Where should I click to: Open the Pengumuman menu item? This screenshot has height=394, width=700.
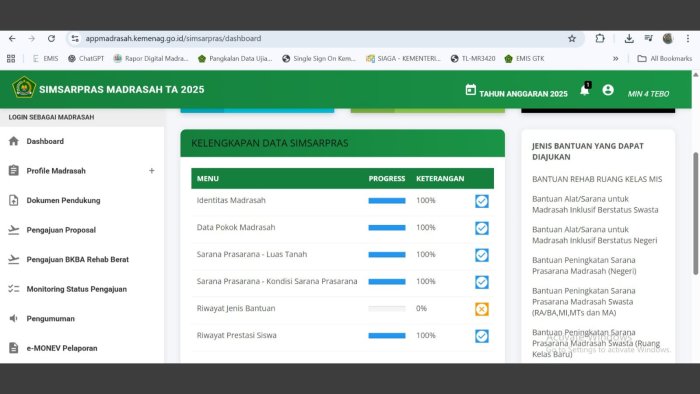tap(82, 318)
